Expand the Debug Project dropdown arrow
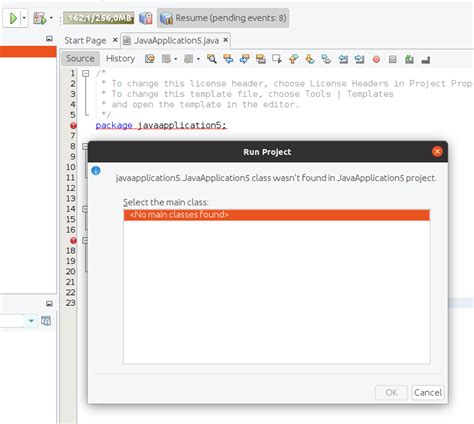The width and height of the screenshot is (474, 424). pos(51,18)
